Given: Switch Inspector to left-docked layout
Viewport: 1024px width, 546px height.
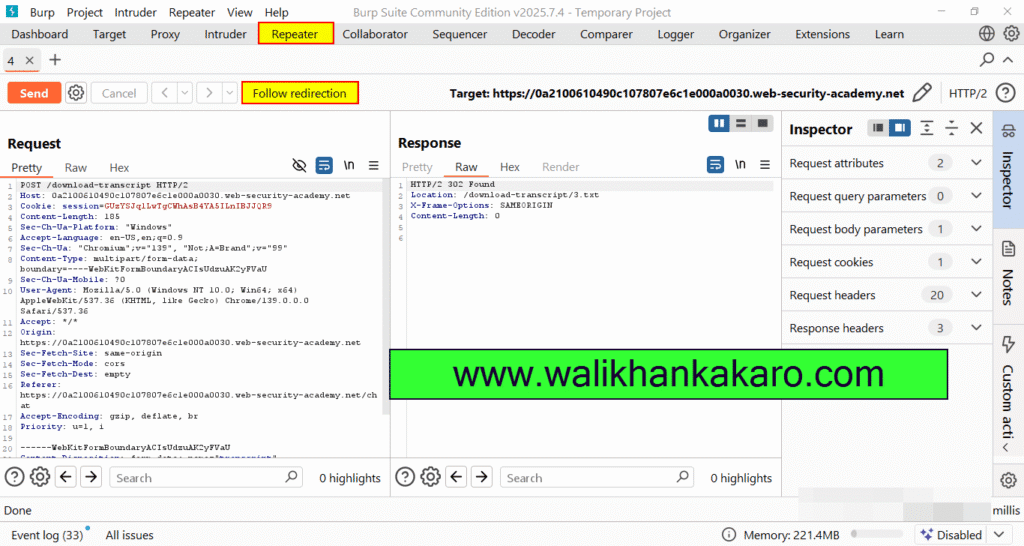Looking at the screenshot, I should click(878, 128).
